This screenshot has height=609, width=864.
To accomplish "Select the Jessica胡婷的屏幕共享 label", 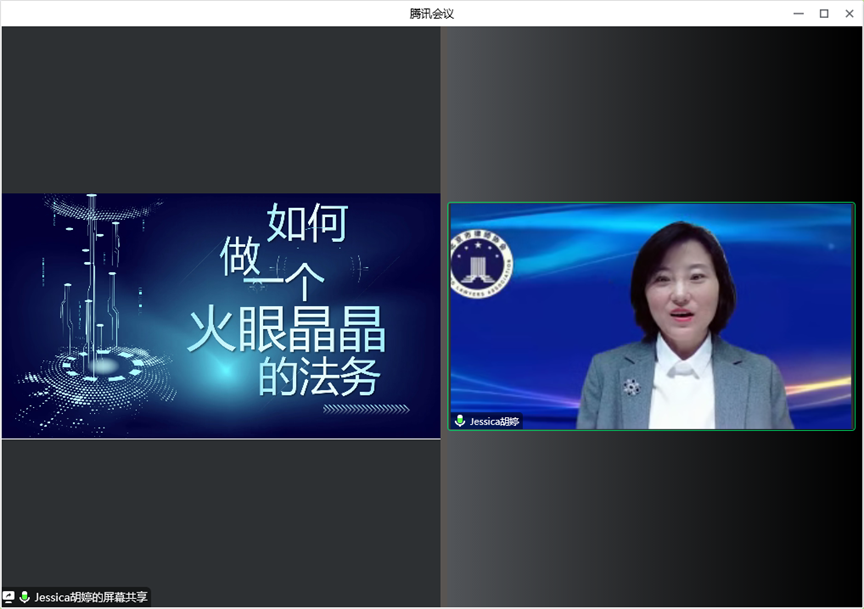I will [91, 597].
